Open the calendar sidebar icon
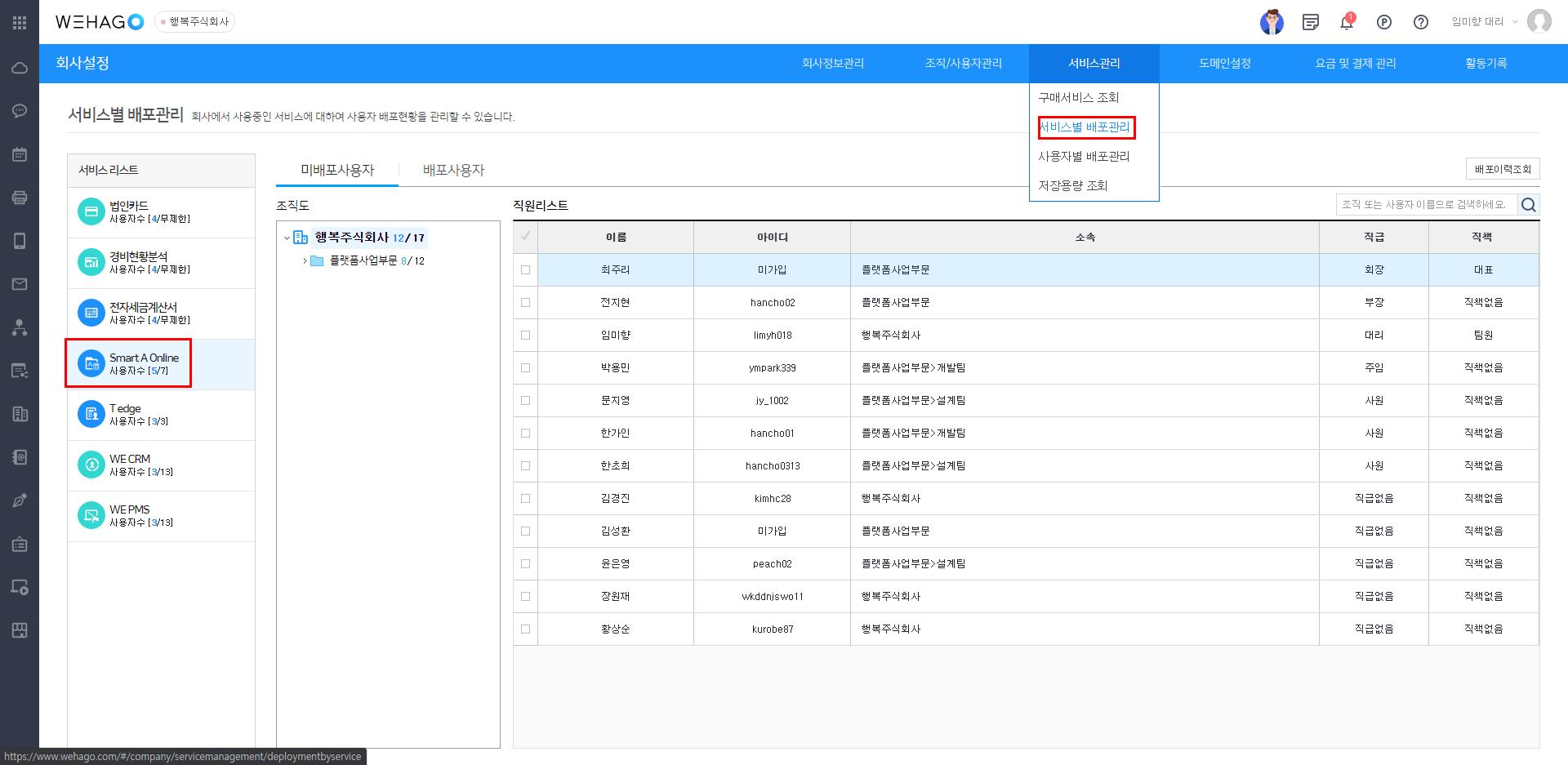The width and height of the screenshot is (1568, 765). pyautogui.click(x=20, y=154)
